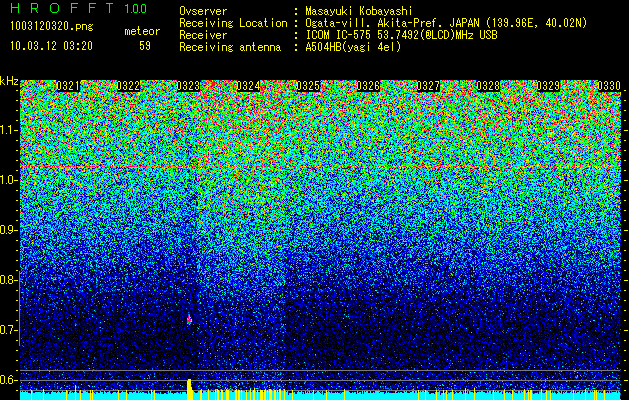Click the small red echo dot near 0321
The image size is (629, 400).
pyautogui.click(x=75, y=324)
